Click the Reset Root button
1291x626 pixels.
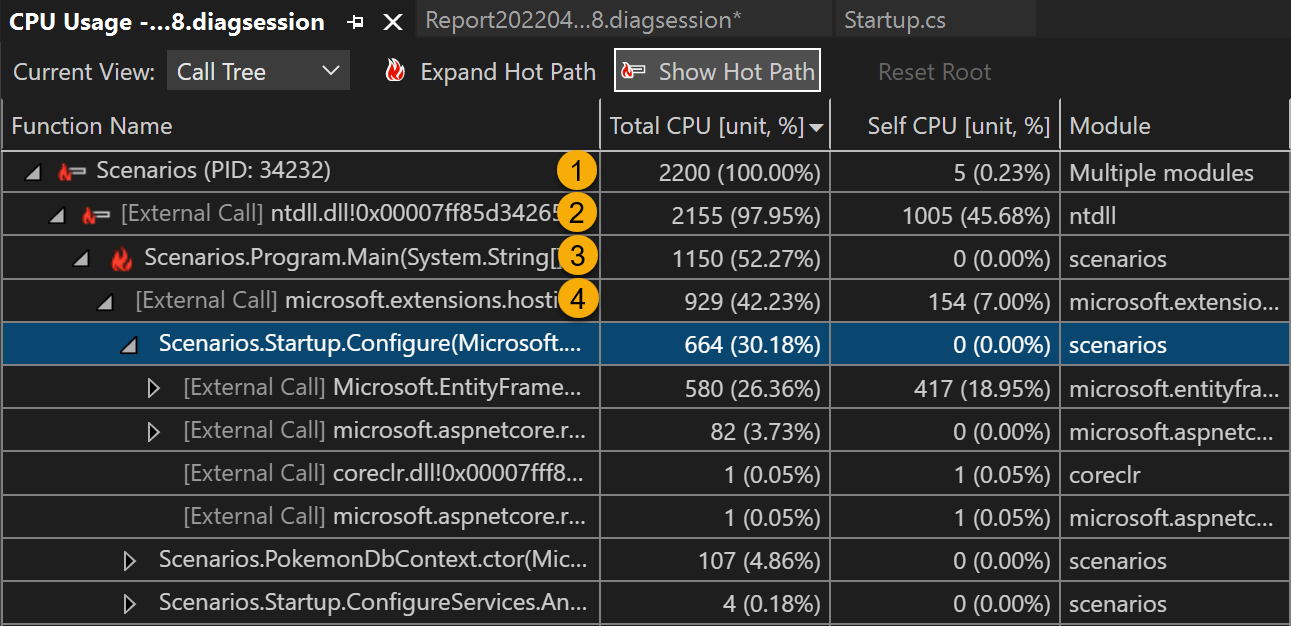(x=934, y=70)
